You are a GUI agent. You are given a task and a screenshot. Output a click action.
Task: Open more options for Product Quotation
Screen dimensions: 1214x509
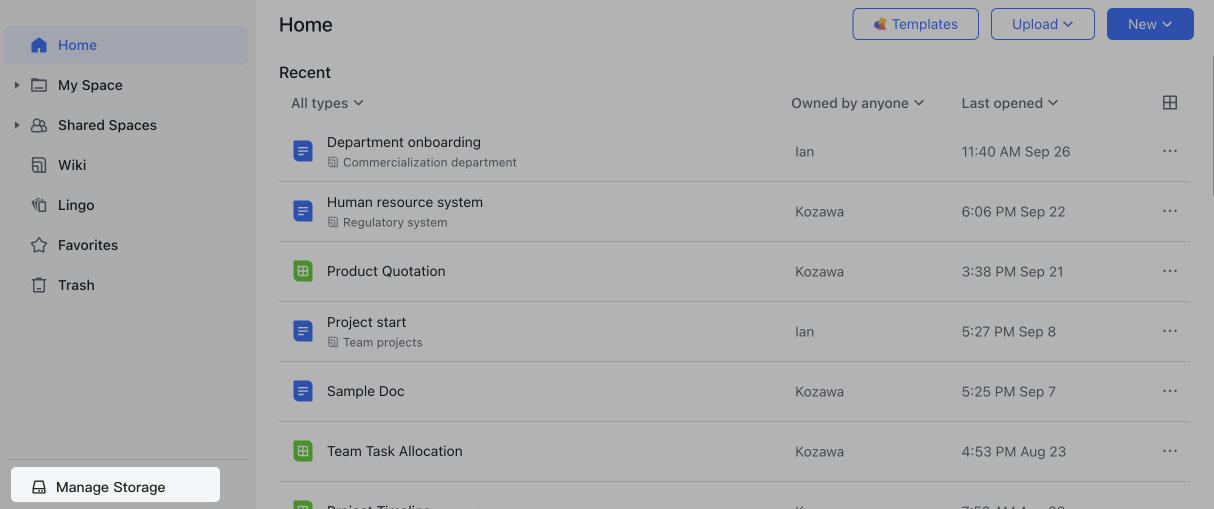[x=1169, y=271]
